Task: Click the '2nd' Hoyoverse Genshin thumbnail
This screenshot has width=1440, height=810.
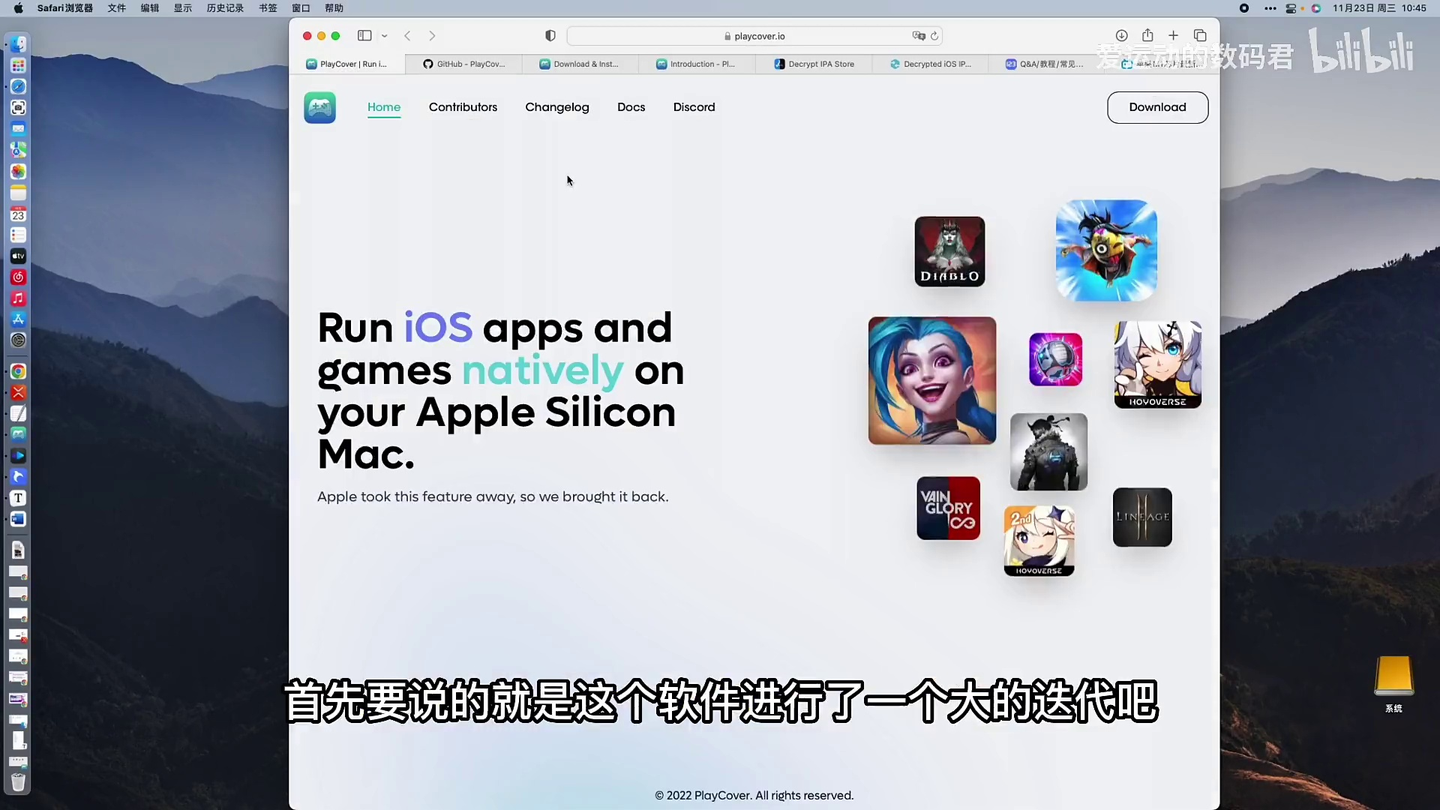Action: pos(1039,541)
